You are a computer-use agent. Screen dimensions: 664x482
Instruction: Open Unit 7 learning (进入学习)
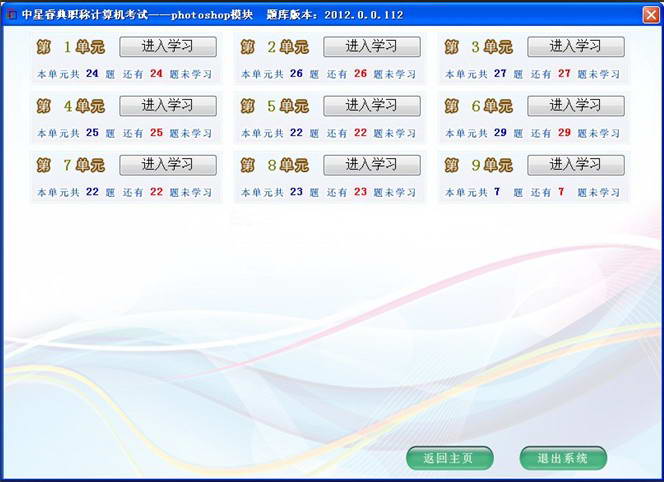pos(167,165)
